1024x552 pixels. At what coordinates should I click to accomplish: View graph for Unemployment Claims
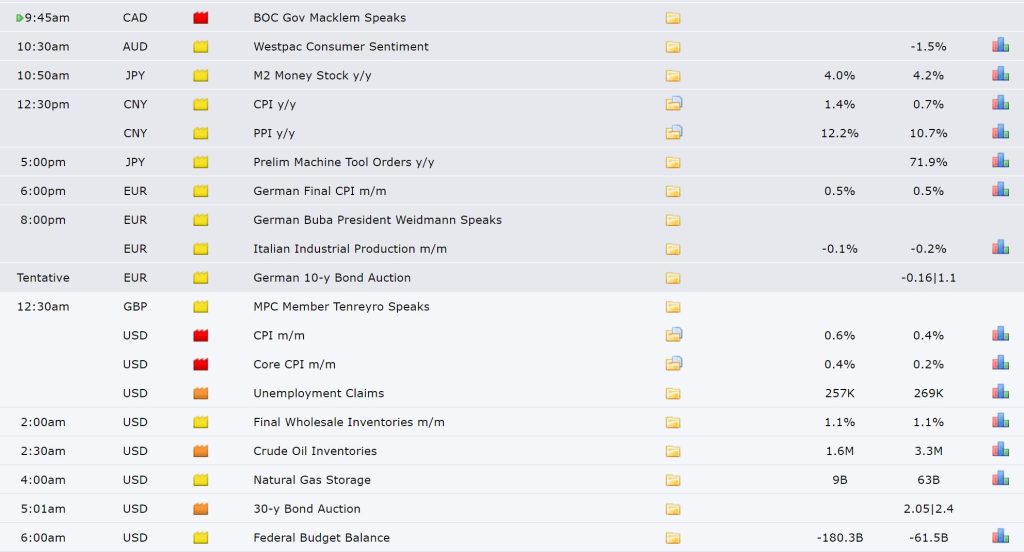pyautogui.click(x=1000, y=392)
